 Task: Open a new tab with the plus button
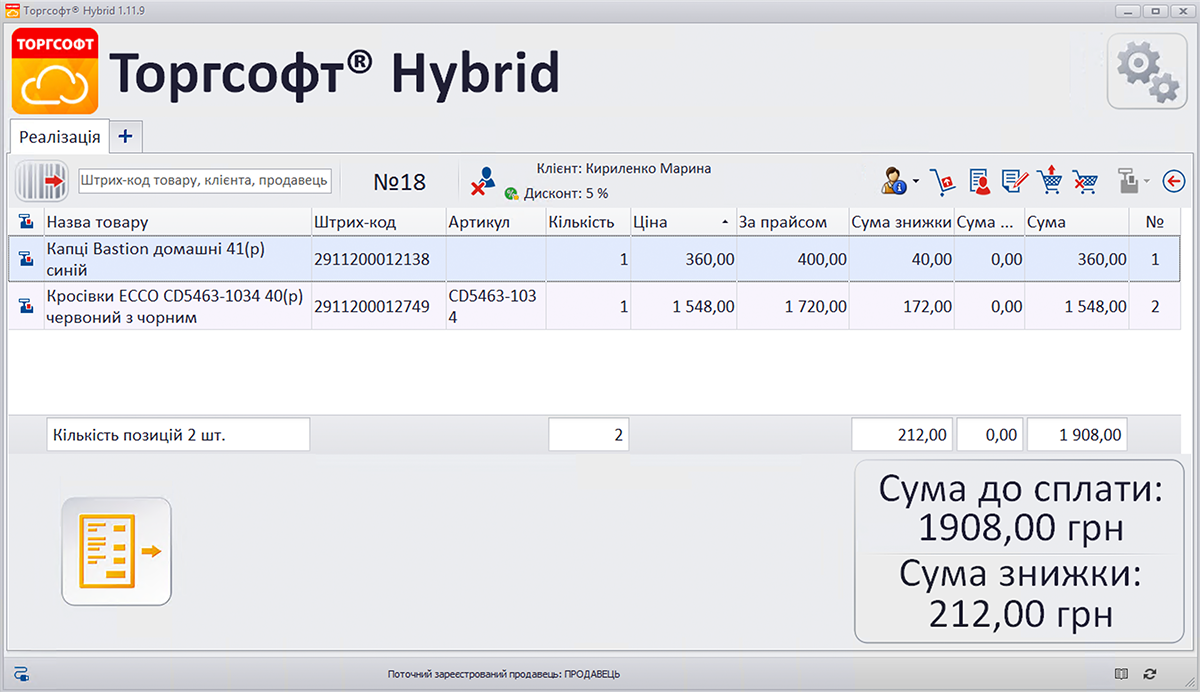point(124,136)
